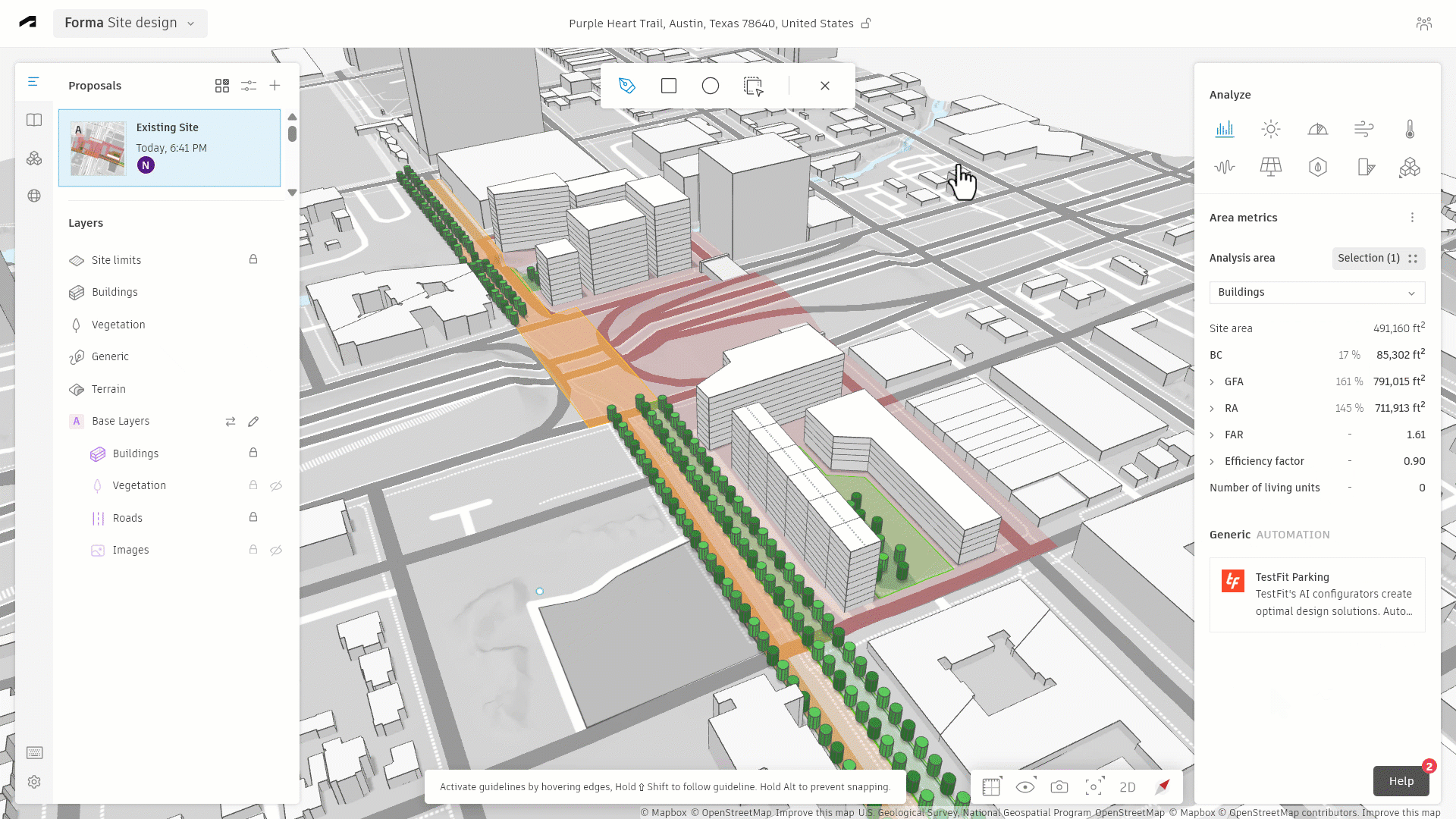Open the Sun hours analysis
Image resolution: width=1456 pixels, height=819 pixels.
coord(1271,129)
